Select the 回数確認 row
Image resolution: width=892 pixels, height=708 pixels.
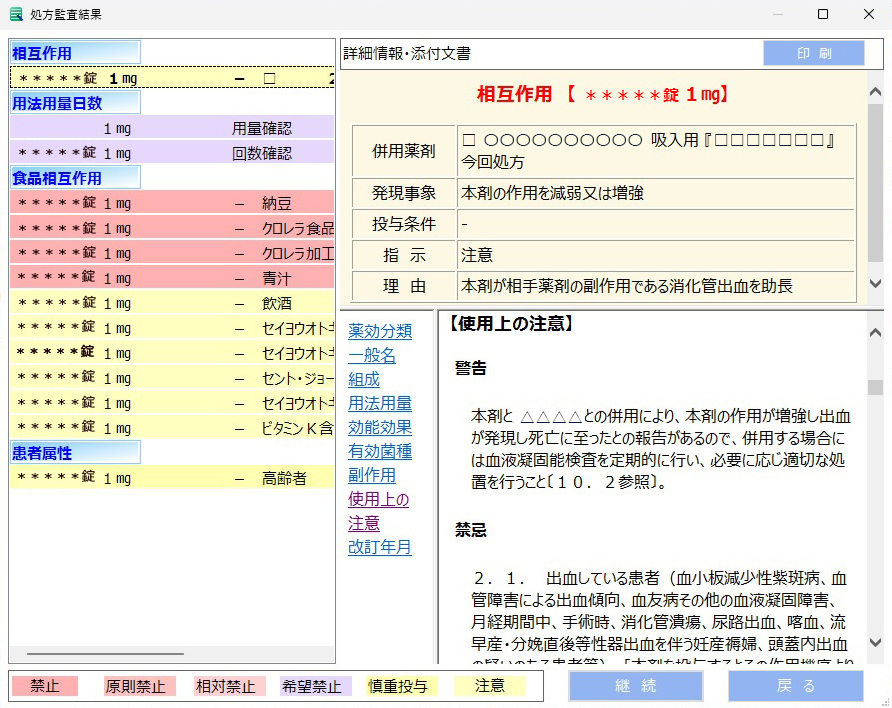point(172,153)
